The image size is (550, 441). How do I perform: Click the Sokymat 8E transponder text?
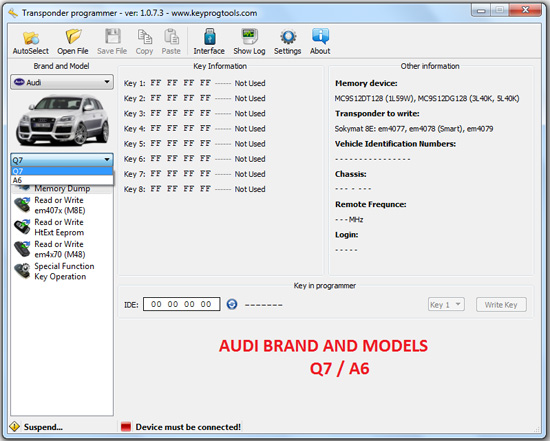414,129
